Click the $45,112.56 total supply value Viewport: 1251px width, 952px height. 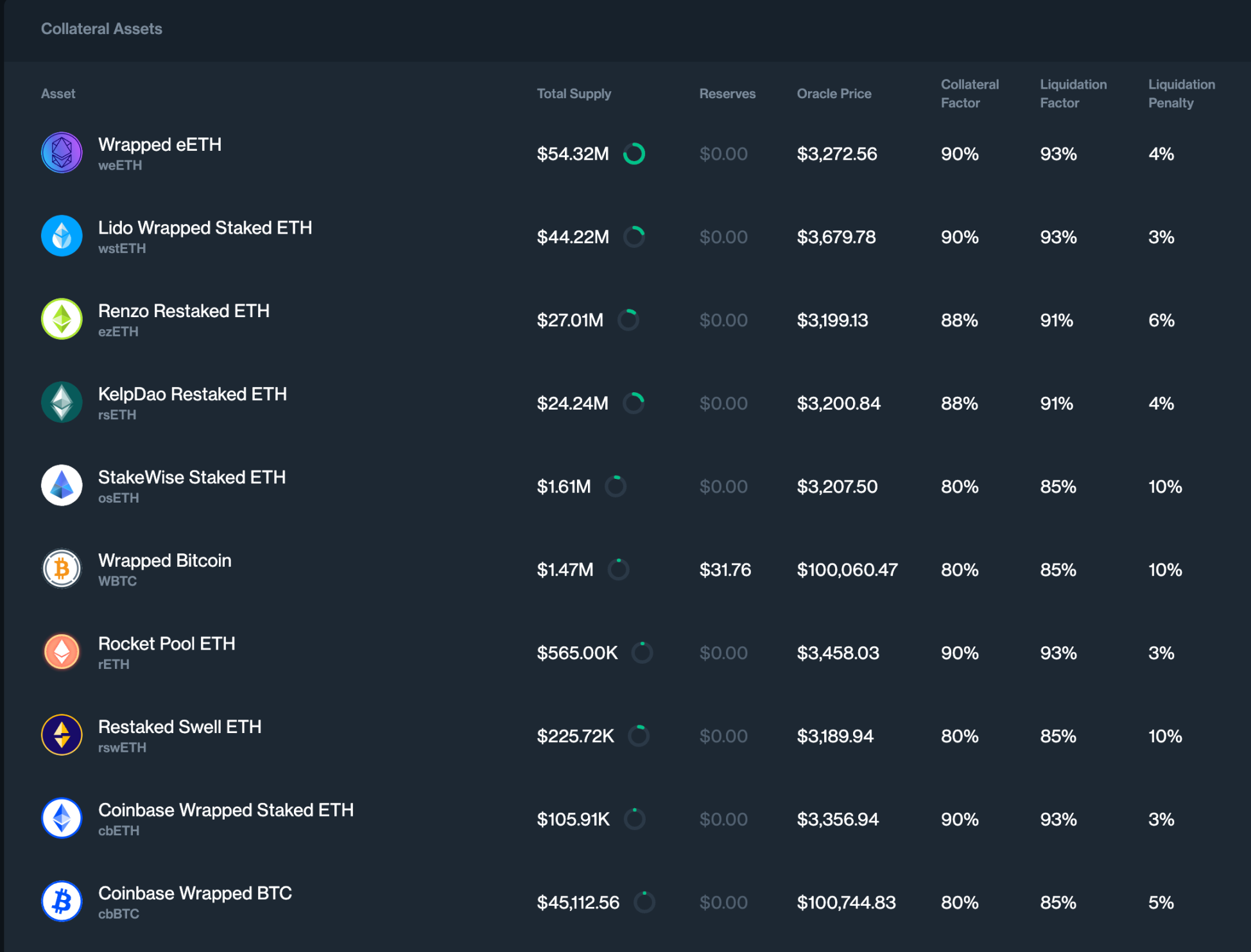(578, 903)
